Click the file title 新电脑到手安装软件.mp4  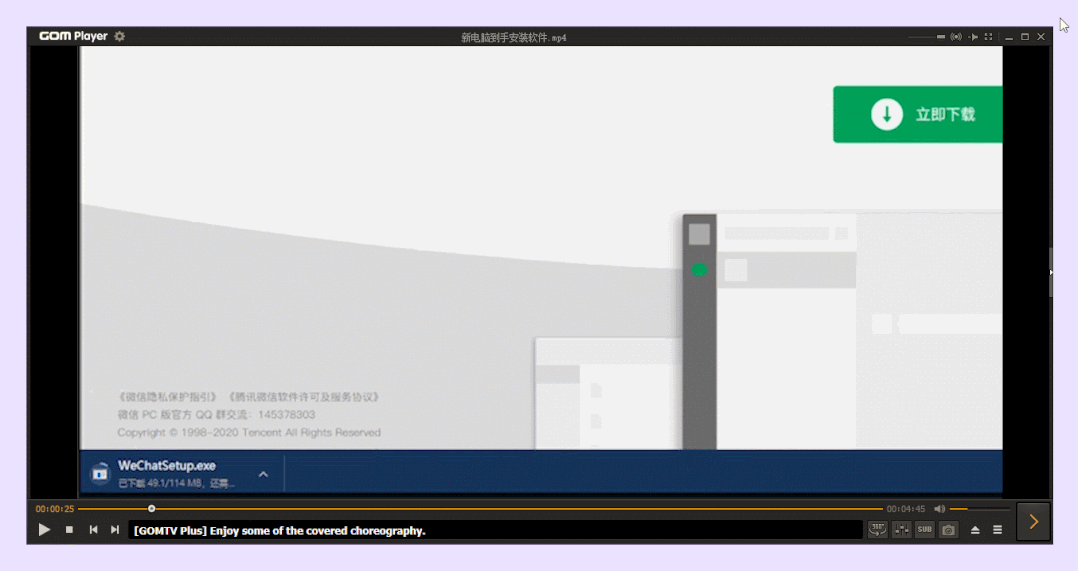pyautogui.click(x=514, y=37)
